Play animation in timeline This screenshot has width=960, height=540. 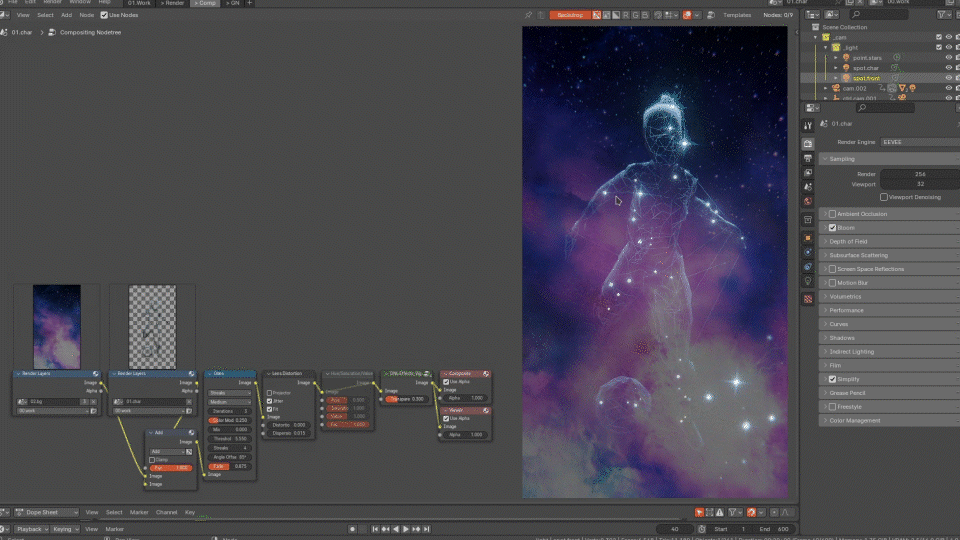[405, 529]
